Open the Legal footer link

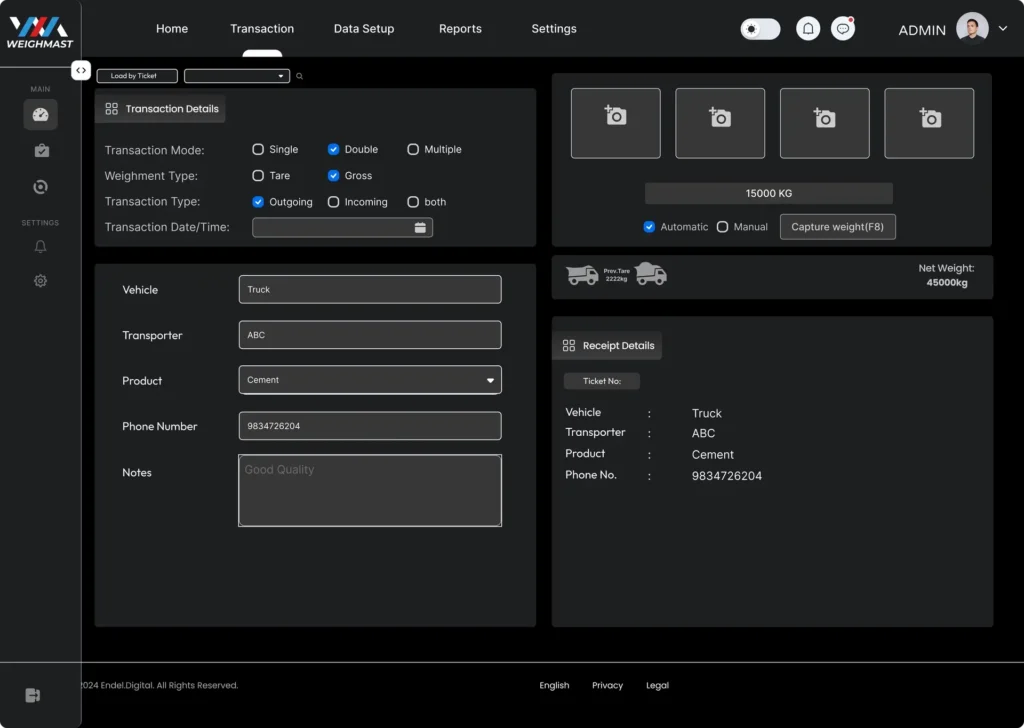tap(657, 685)
